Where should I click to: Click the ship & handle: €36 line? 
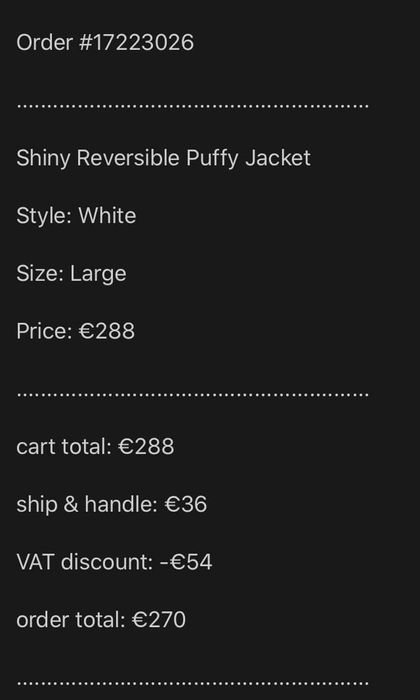click(x=112, y=504)
